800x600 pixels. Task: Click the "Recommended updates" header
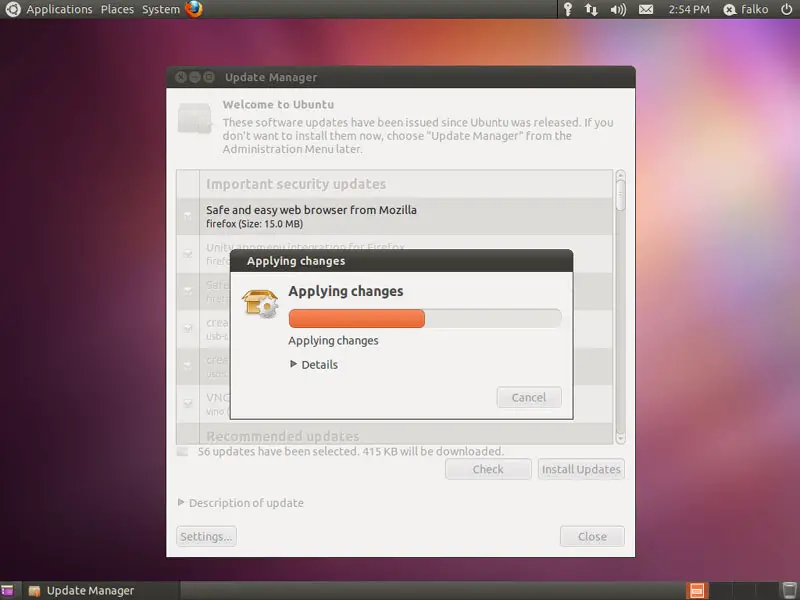click(x=283, y=436)
